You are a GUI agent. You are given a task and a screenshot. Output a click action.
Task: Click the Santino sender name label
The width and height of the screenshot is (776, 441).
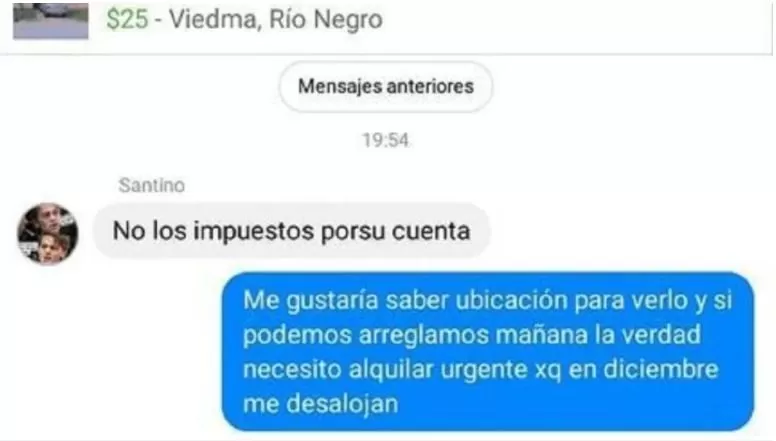tap(152, 185)
